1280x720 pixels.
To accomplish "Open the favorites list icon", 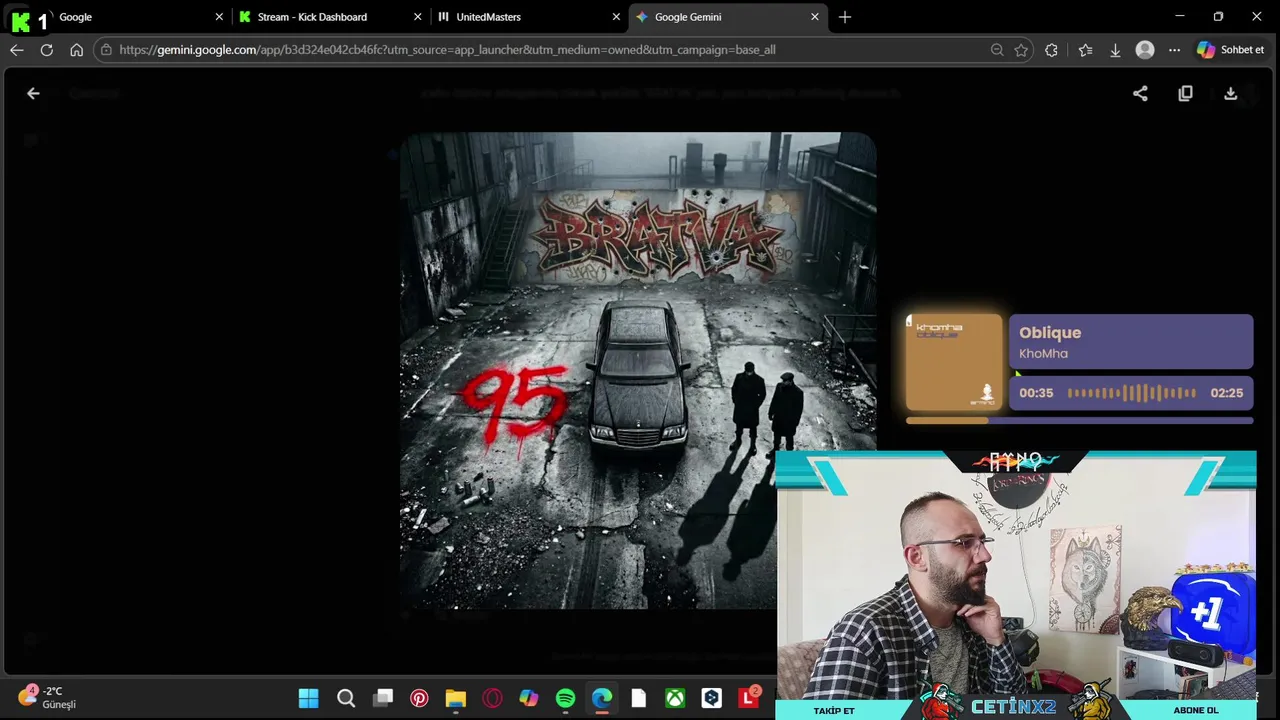I will (x=1085, y=50).
